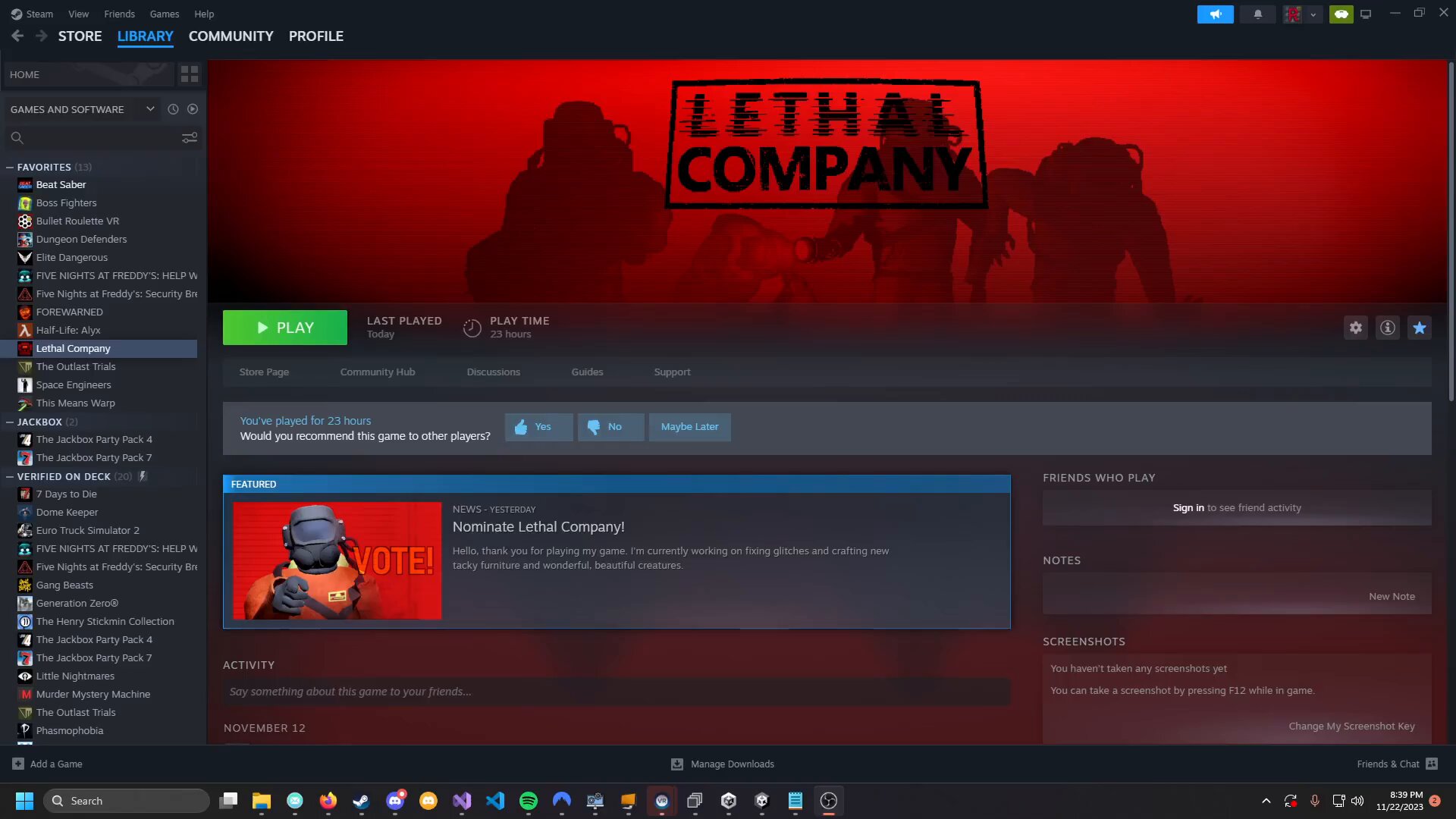Open advanced library filter options icon
Viewport: 1456px width, 819px height.
(190, 137)
